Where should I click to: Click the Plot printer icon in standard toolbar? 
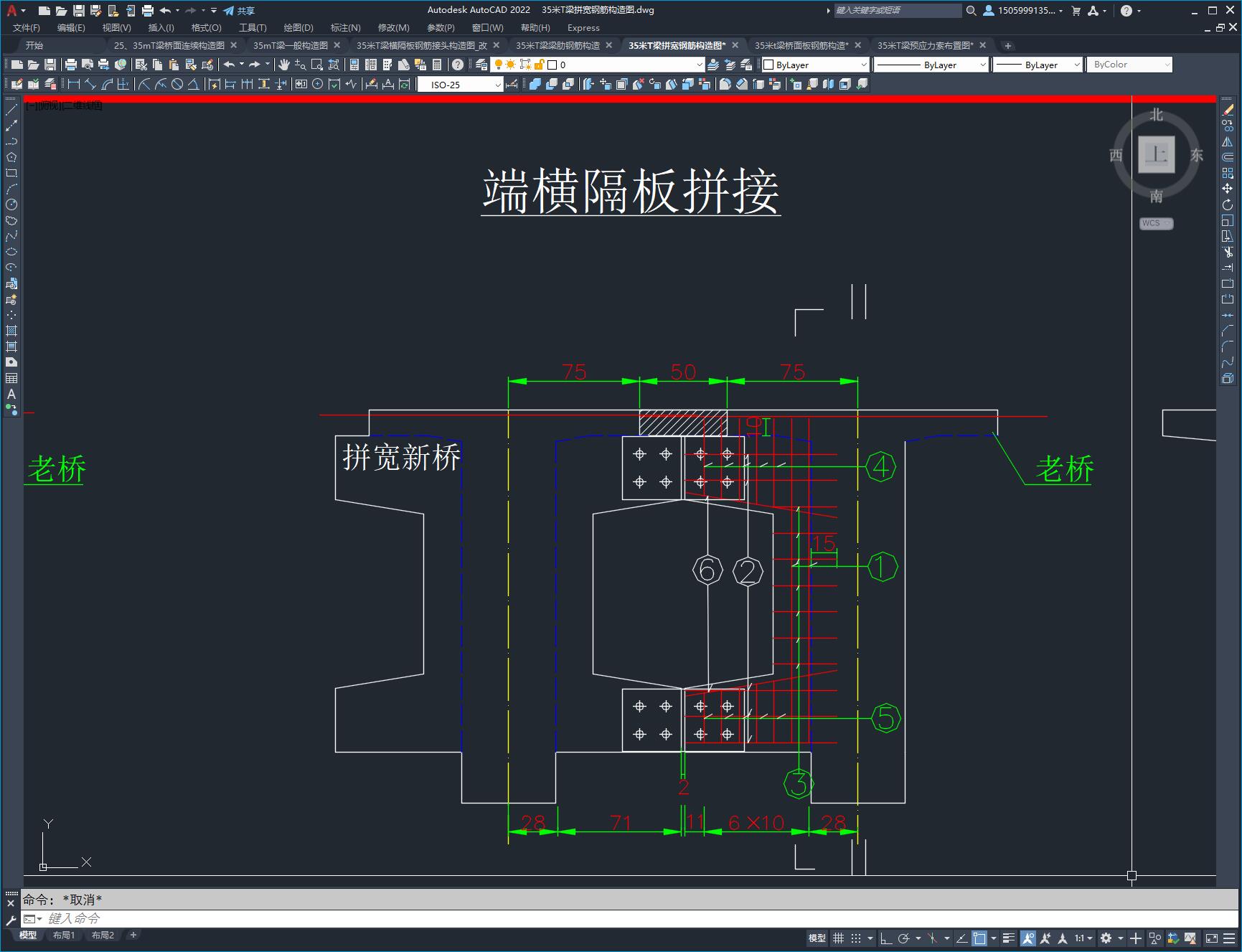(x=70, y=65)
